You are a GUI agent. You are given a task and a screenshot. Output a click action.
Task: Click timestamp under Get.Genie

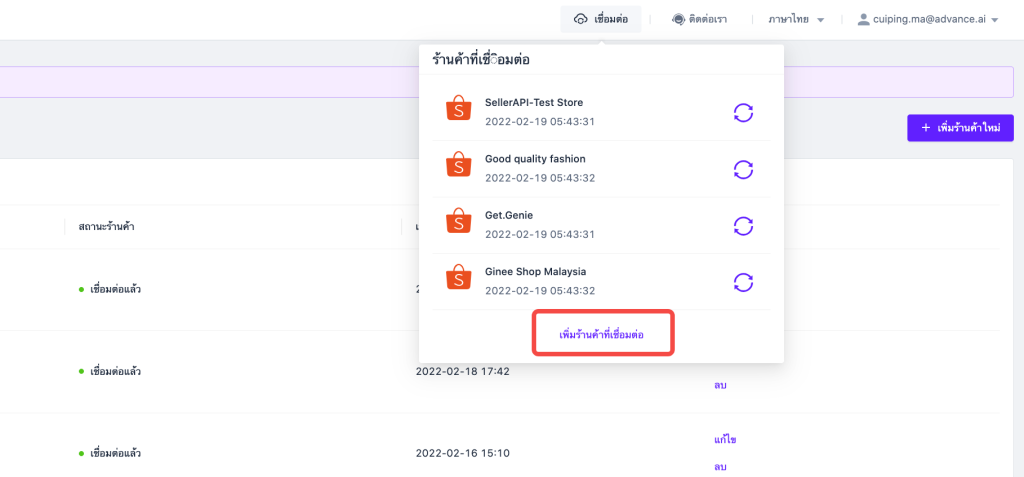coord(540,234)
